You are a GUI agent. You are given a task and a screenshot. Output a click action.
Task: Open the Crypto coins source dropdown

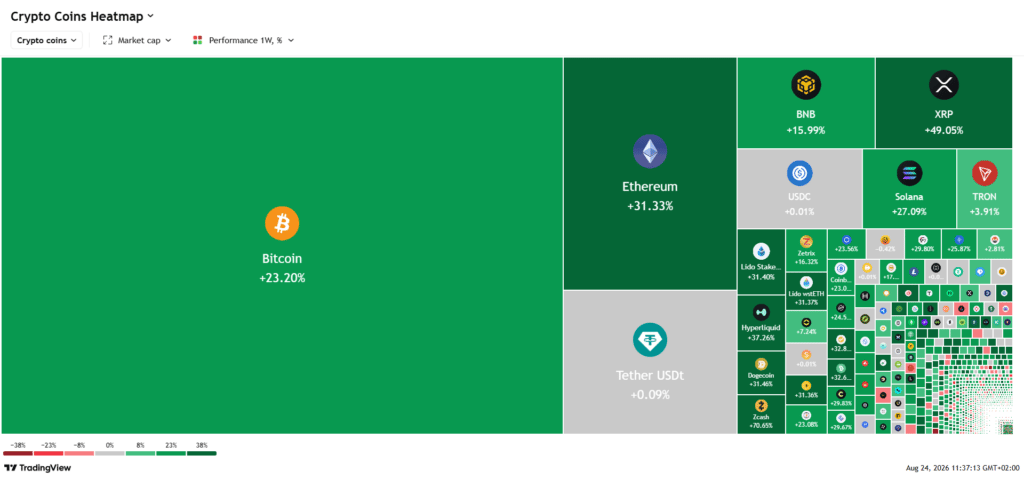click(x=46, y=40)
